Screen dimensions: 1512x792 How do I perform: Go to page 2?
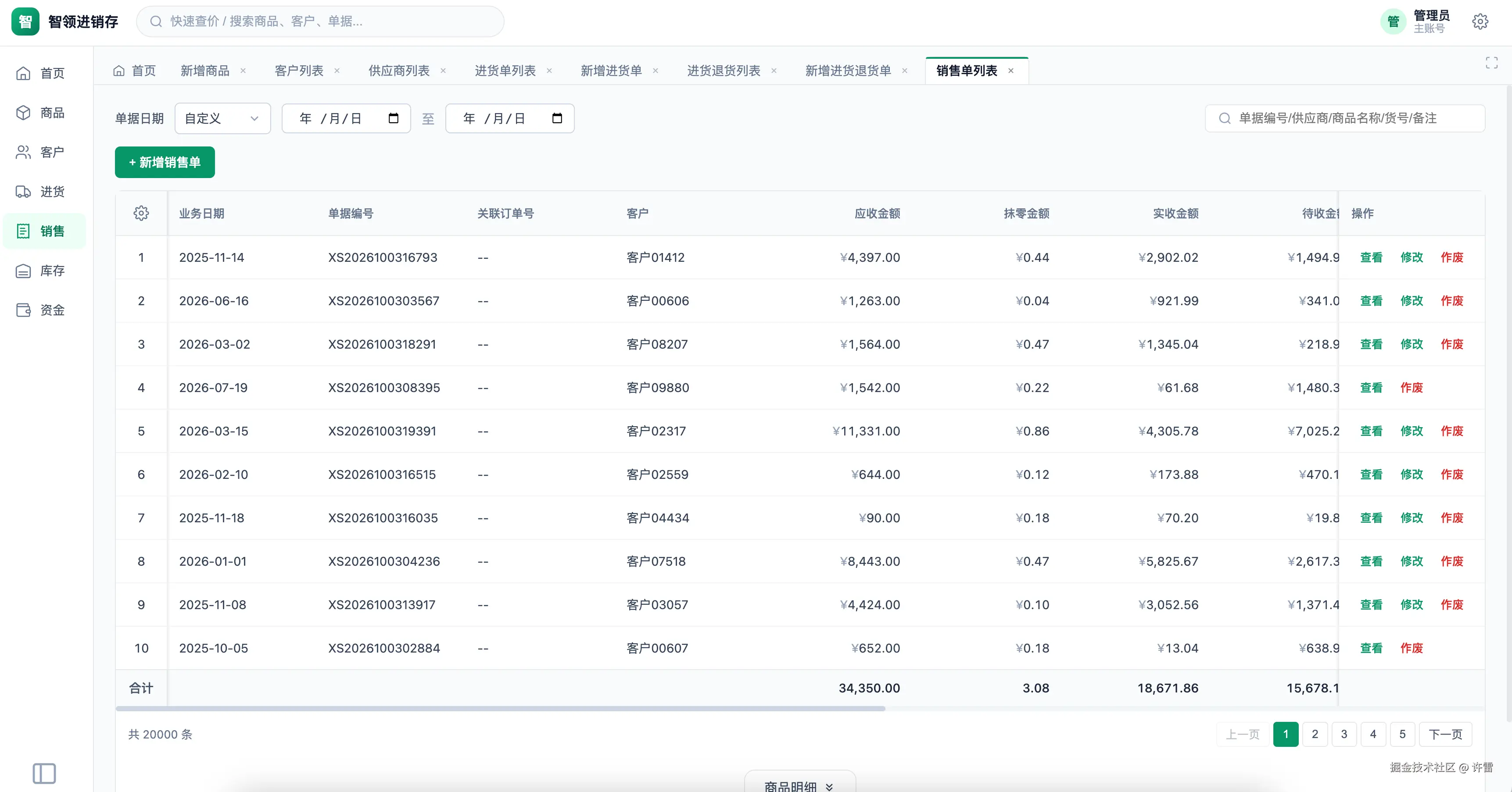click(1315, 734)
